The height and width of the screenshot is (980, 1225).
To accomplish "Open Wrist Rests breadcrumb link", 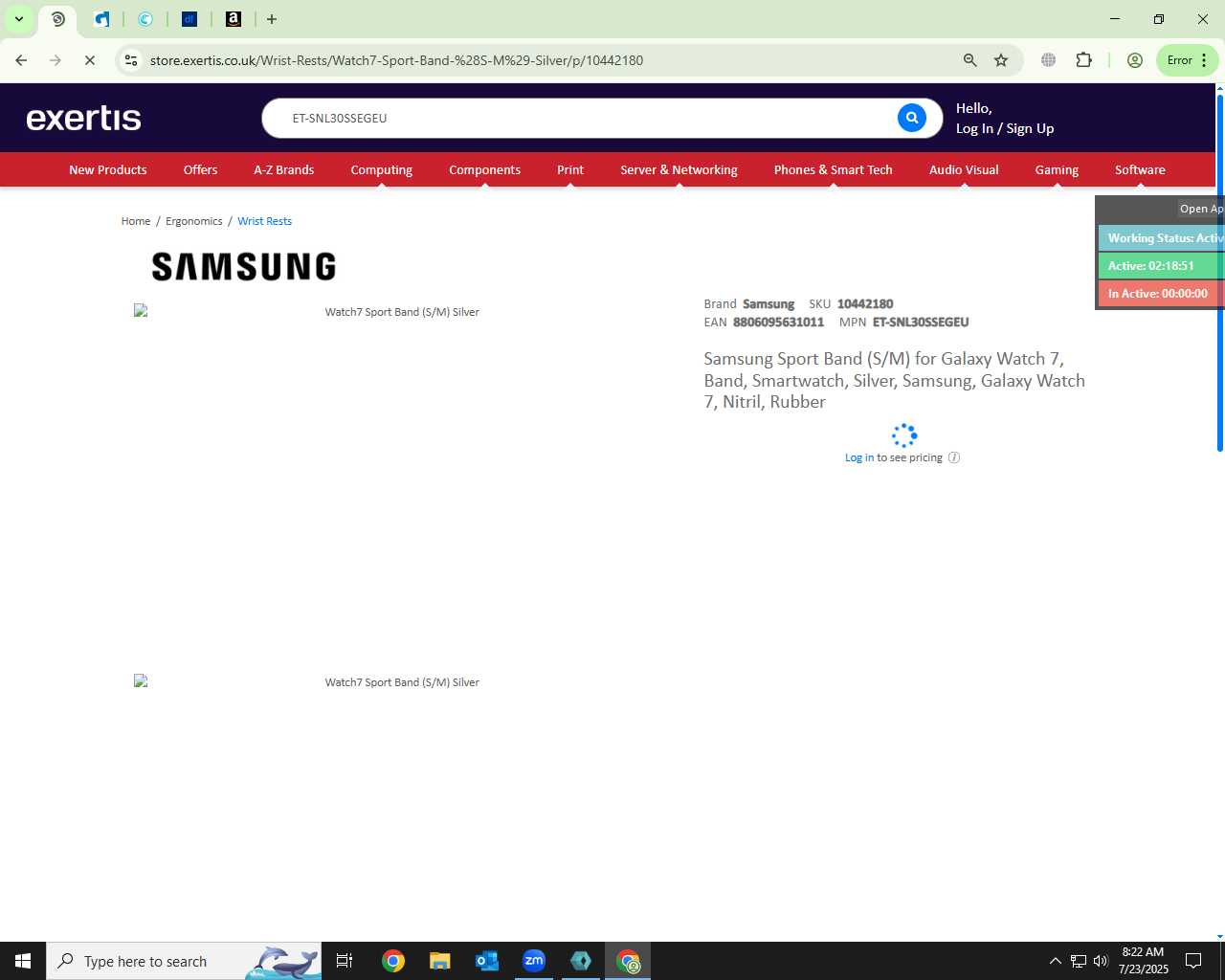I will [265, 221].
